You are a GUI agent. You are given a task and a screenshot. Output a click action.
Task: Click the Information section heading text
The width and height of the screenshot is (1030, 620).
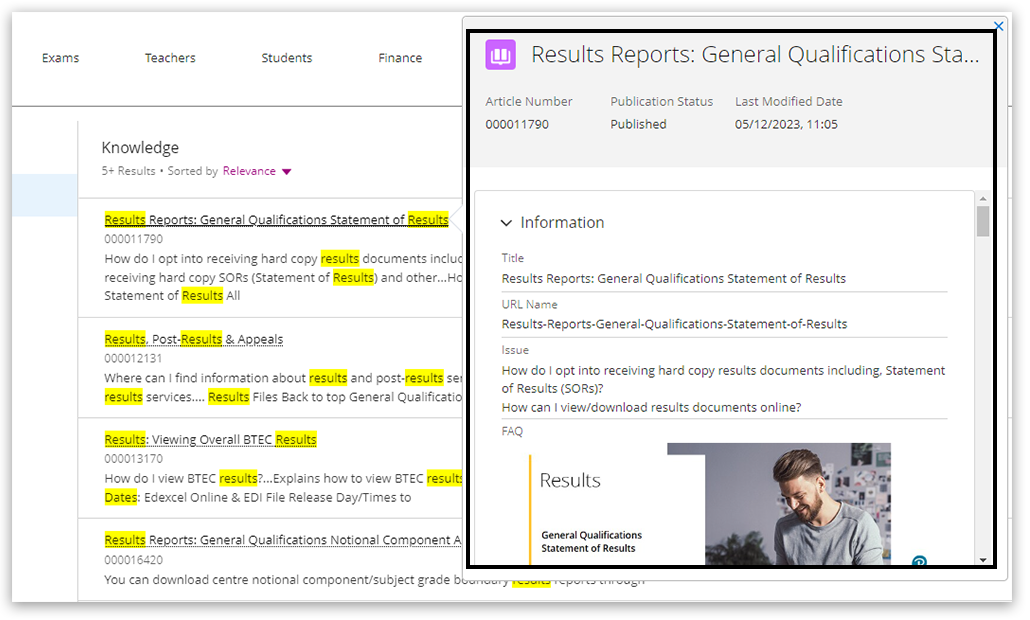point(562,223)
